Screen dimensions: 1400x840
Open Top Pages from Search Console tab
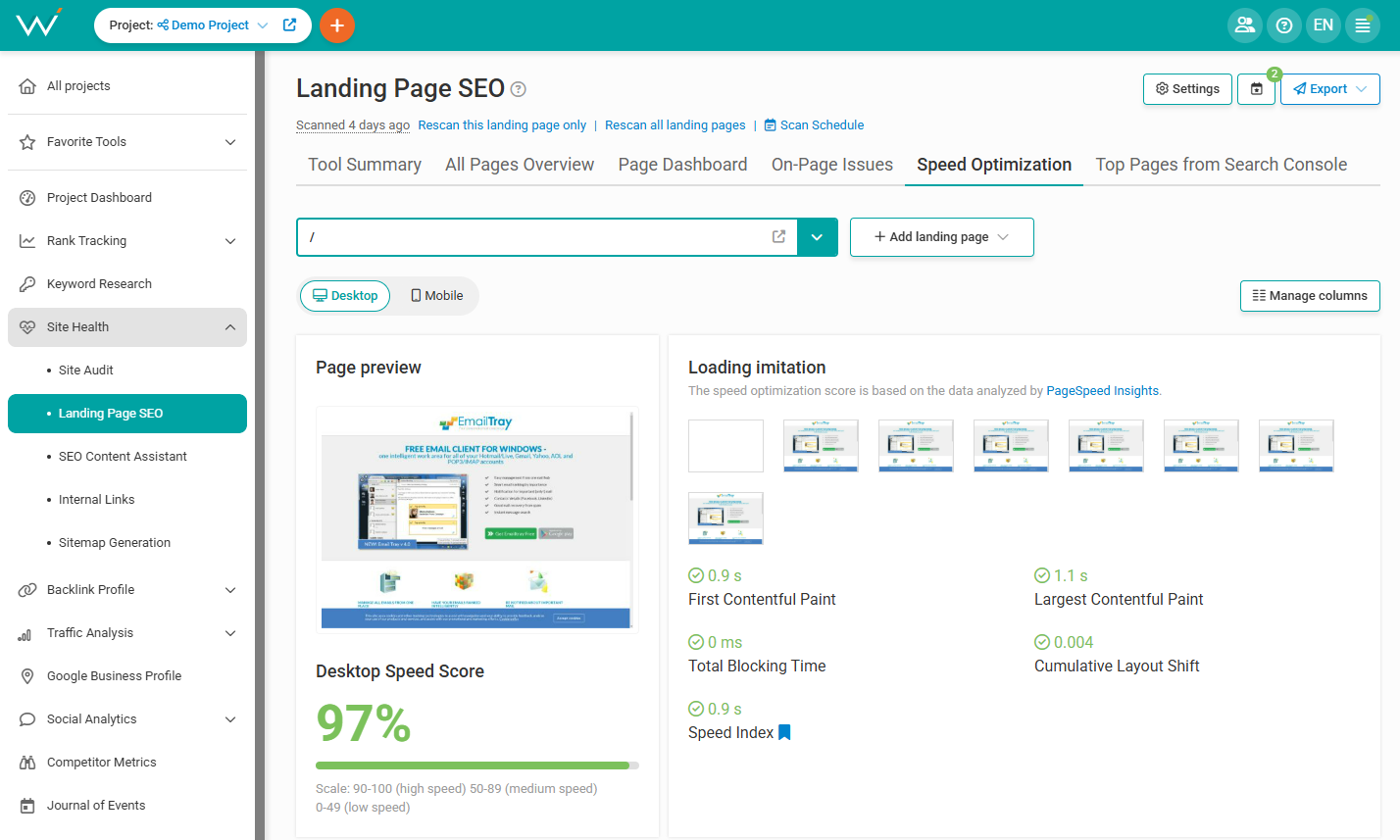click(x=1222, y=165)
